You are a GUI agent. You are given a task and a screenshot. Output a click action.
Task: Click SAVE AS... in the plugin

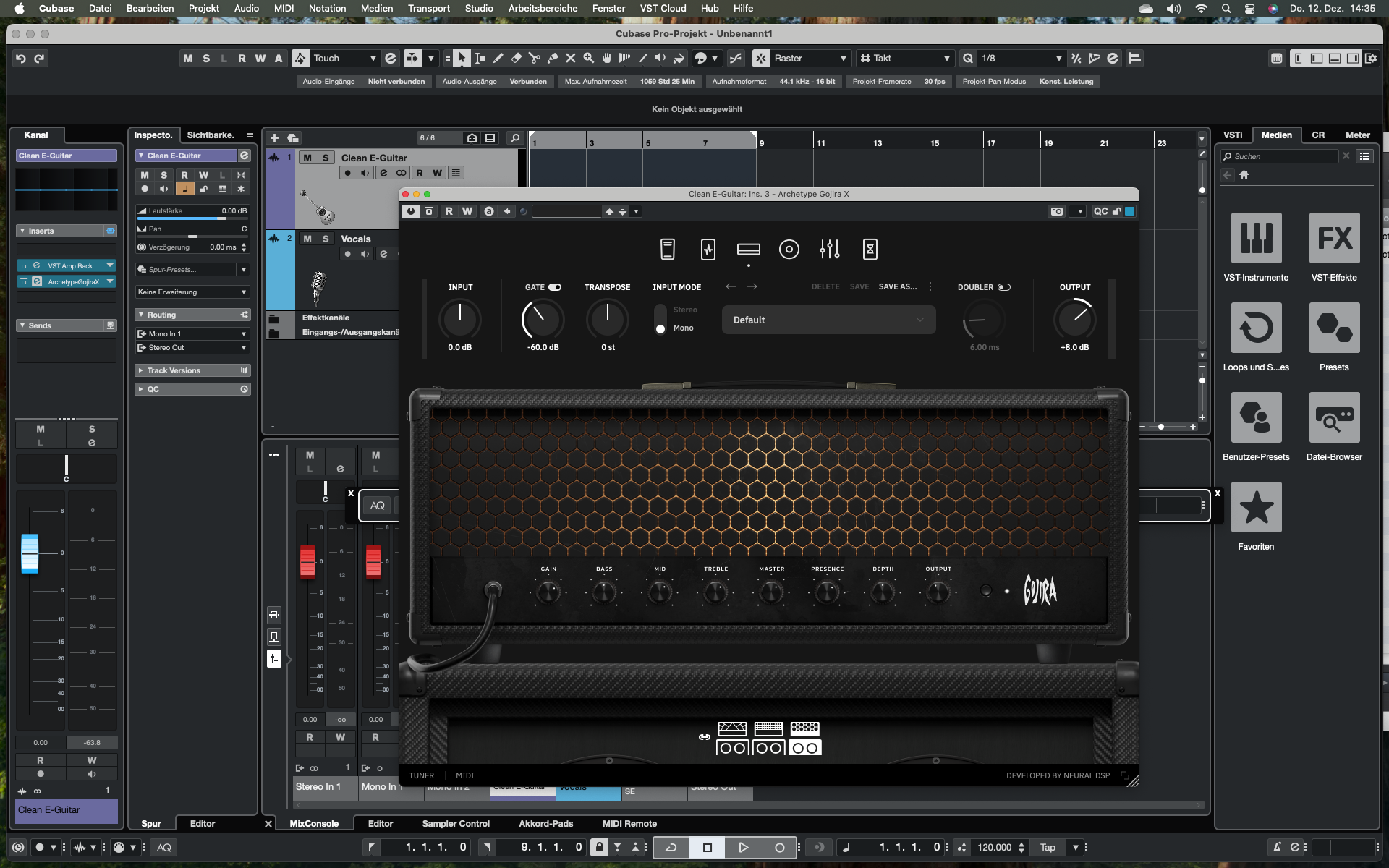pyautogui.click(x=897, y=287)
